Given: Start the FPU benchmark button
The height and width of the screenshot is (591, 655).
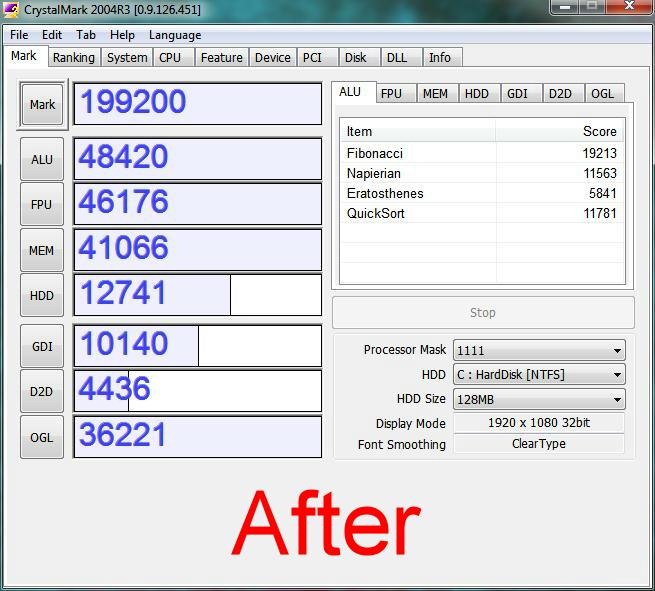Looking at the screenshot, I should 42,205.
